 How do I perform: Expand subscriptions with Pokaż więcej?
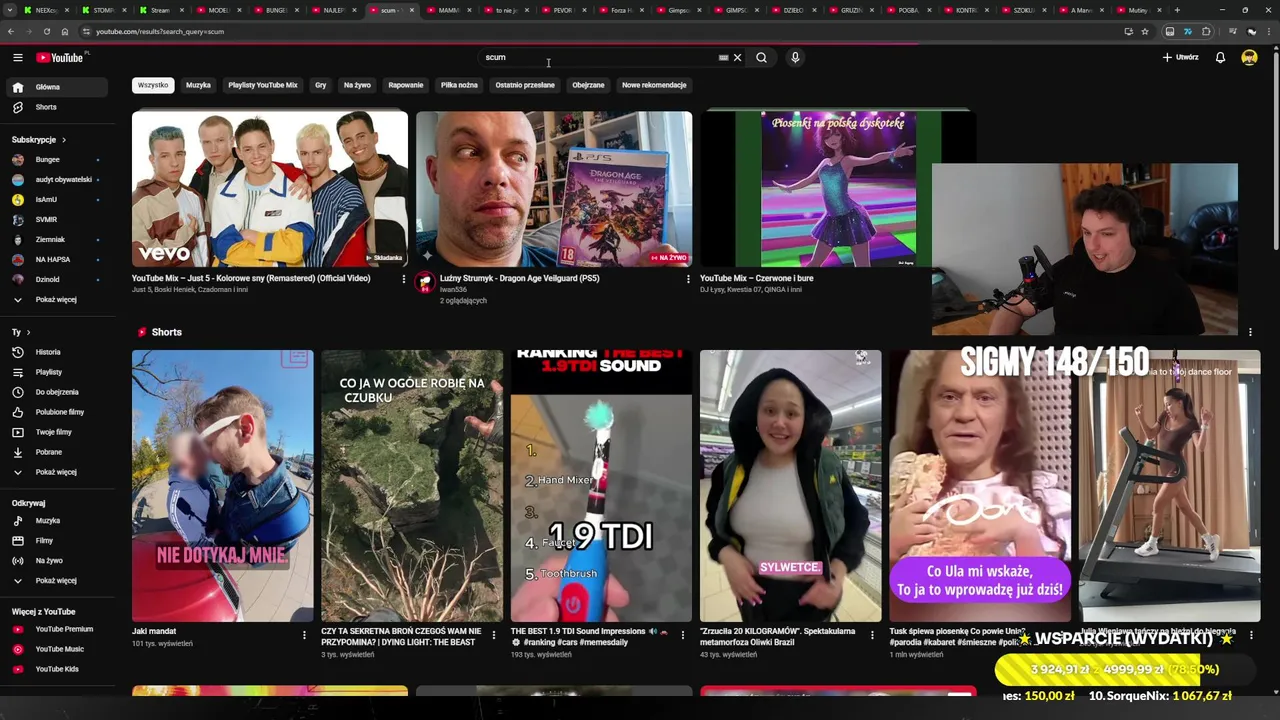pos(56,300)
